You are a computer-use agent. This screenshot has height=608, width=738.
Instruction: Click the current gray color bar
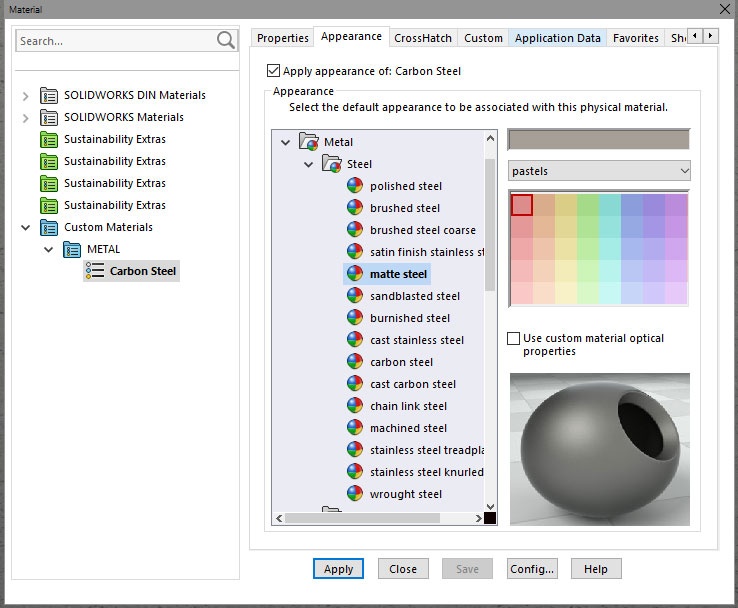(599, 139)
